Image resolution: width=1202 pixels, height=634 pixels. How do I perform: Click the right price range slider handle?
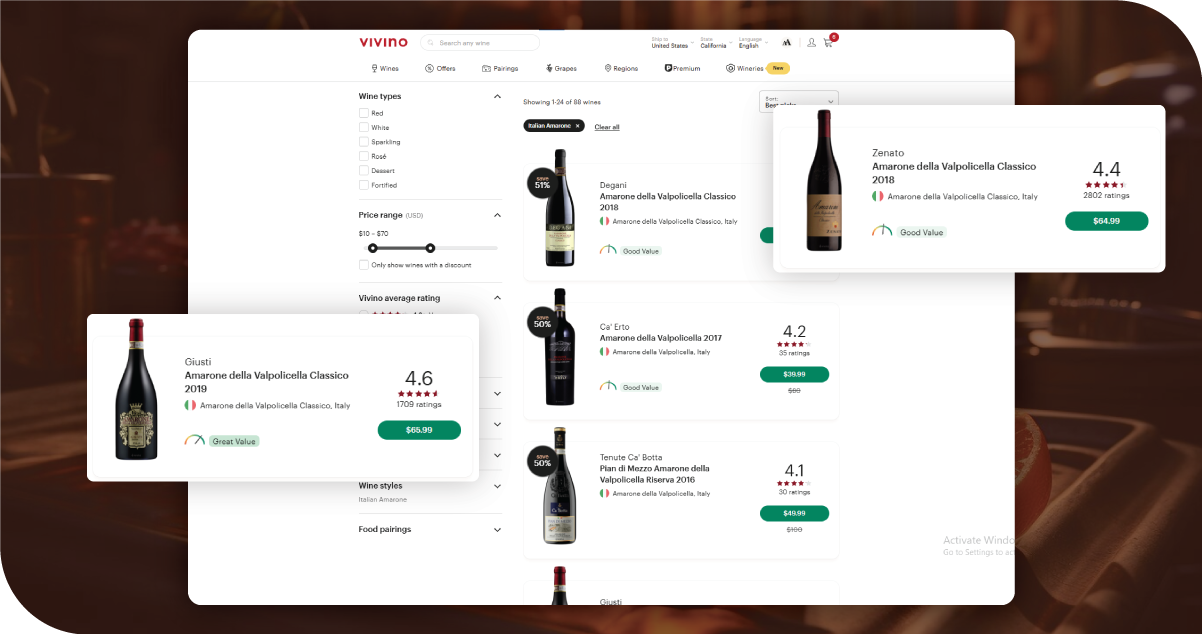(430, 248)
